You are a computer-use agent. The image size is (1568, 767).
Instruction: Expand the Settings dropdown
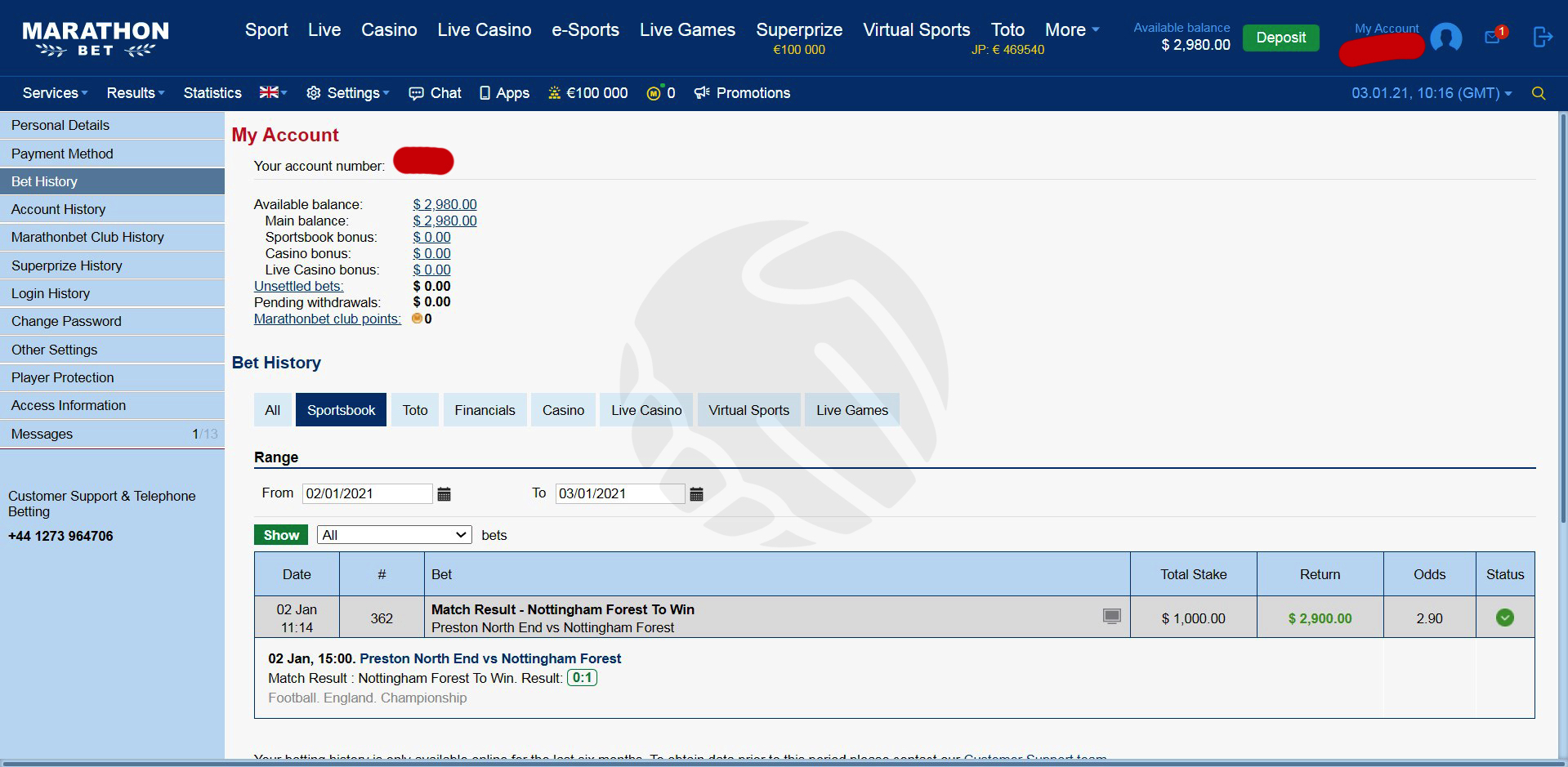[348, 93]
